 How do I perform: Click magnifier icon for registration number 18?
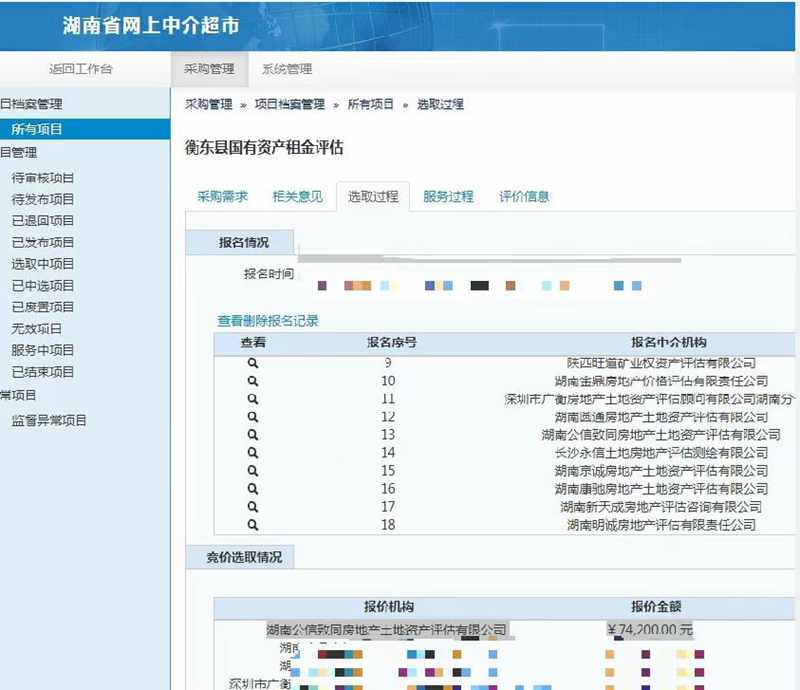[x=253, y=525]
